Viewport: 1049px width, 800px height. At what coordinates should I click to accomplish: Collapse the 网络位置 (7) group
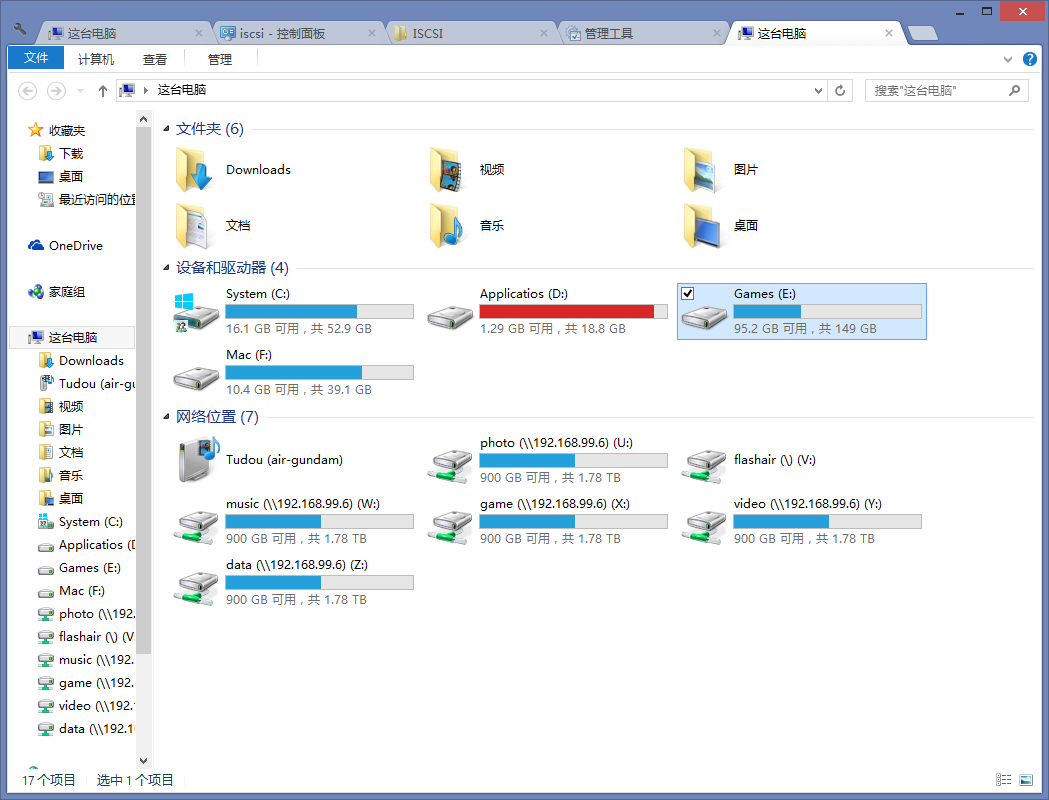(x=166, y=417)
